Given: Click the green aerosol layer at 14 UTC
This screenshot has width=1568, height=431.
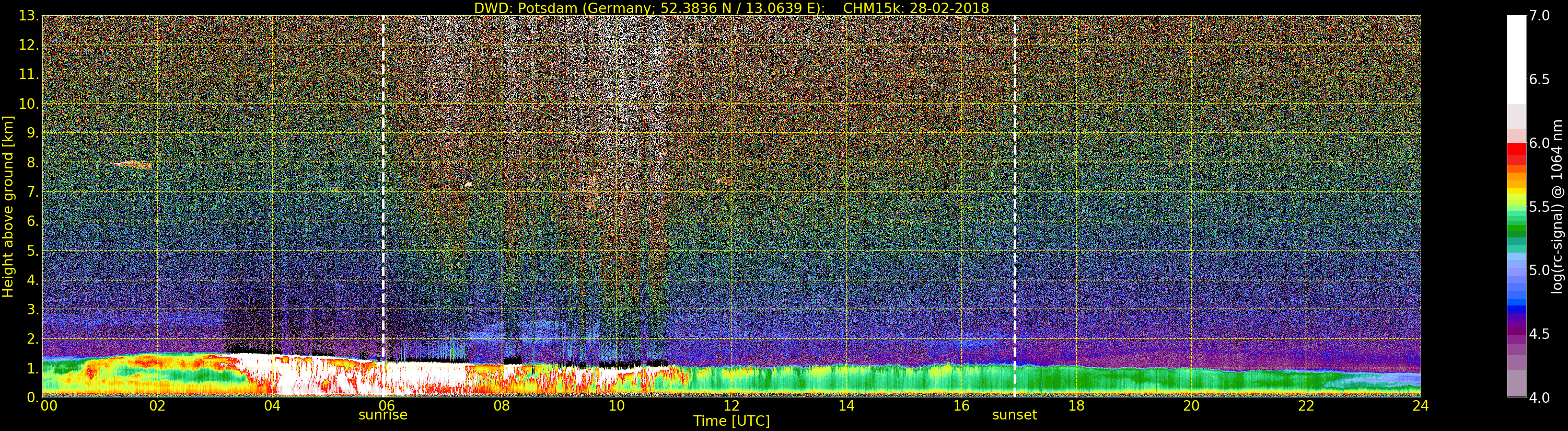Looking at the screenshot, I should click(x=846, y=380).
